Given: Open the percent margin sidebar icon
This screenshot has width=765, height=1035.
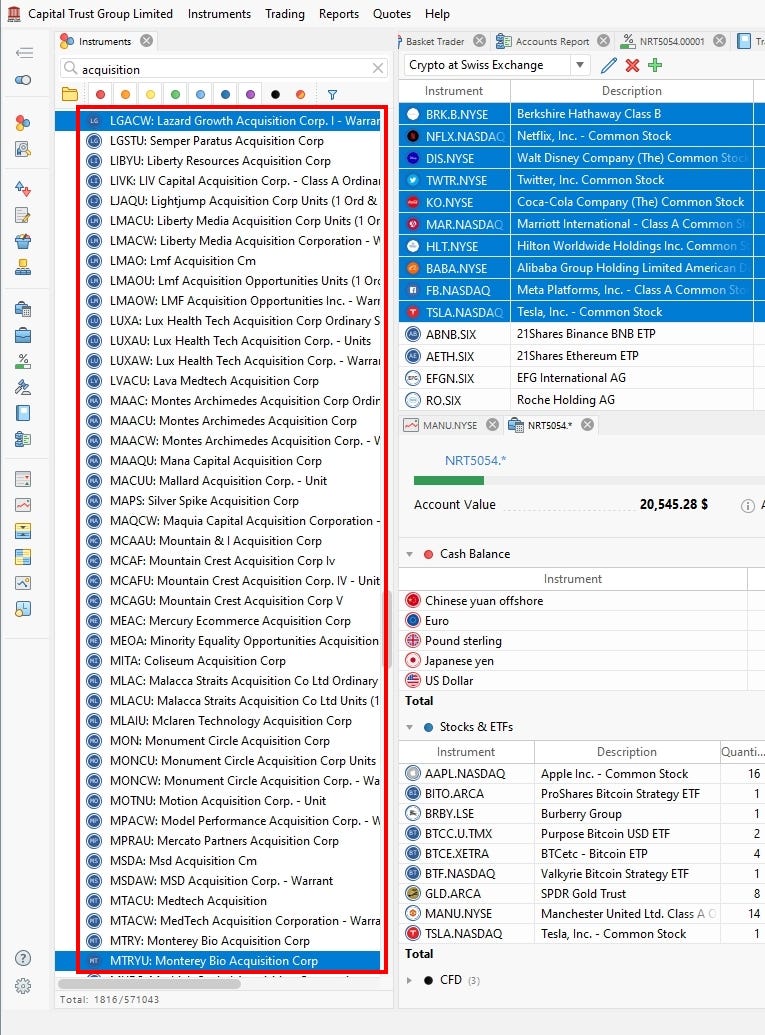Looking at the screenshot, I should 23,361.
